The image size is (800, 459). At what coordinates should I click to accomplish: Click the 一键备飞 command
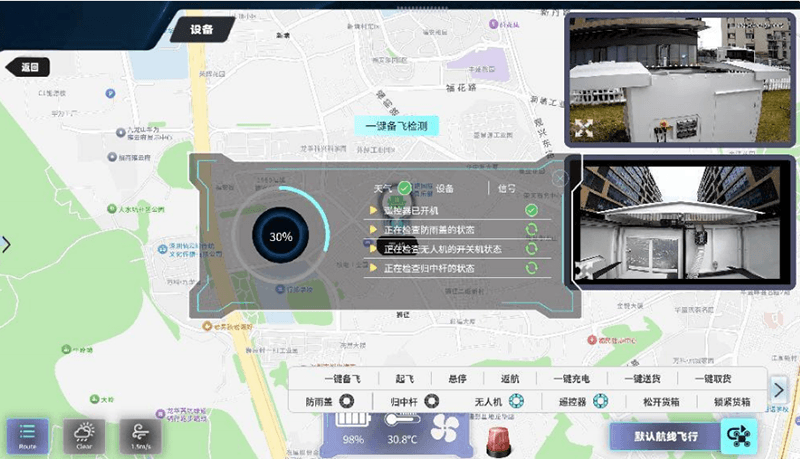pyautogui.click(x=342, y=379)
